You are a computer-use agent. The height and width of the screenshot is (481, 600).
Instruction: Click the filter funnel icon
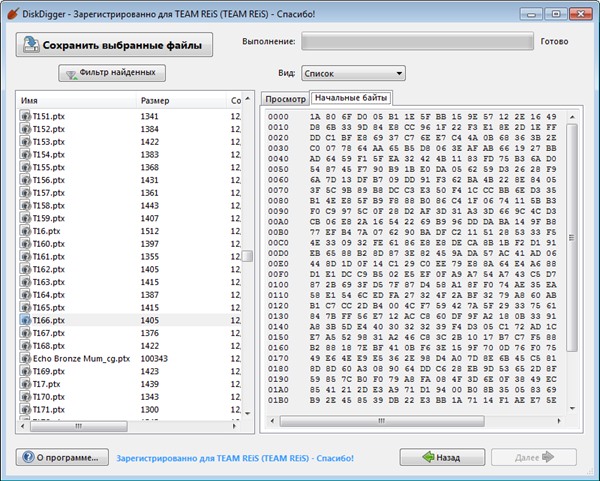click(72, 74)
